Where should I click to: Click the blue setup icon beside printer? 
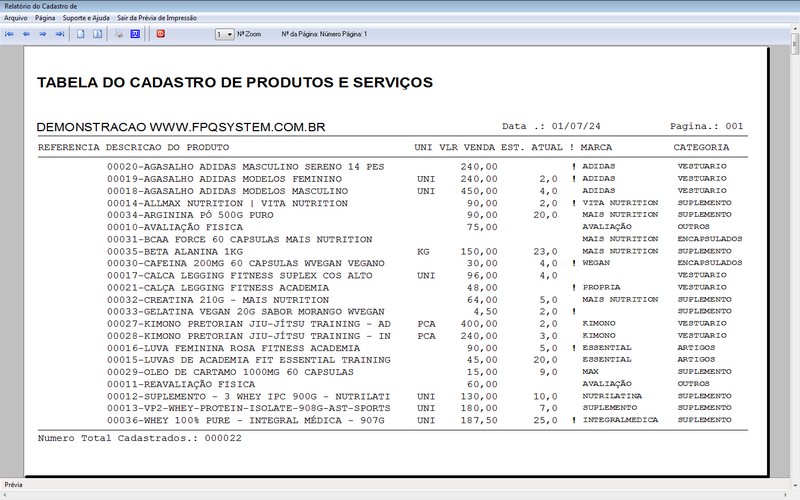[135, 34]
